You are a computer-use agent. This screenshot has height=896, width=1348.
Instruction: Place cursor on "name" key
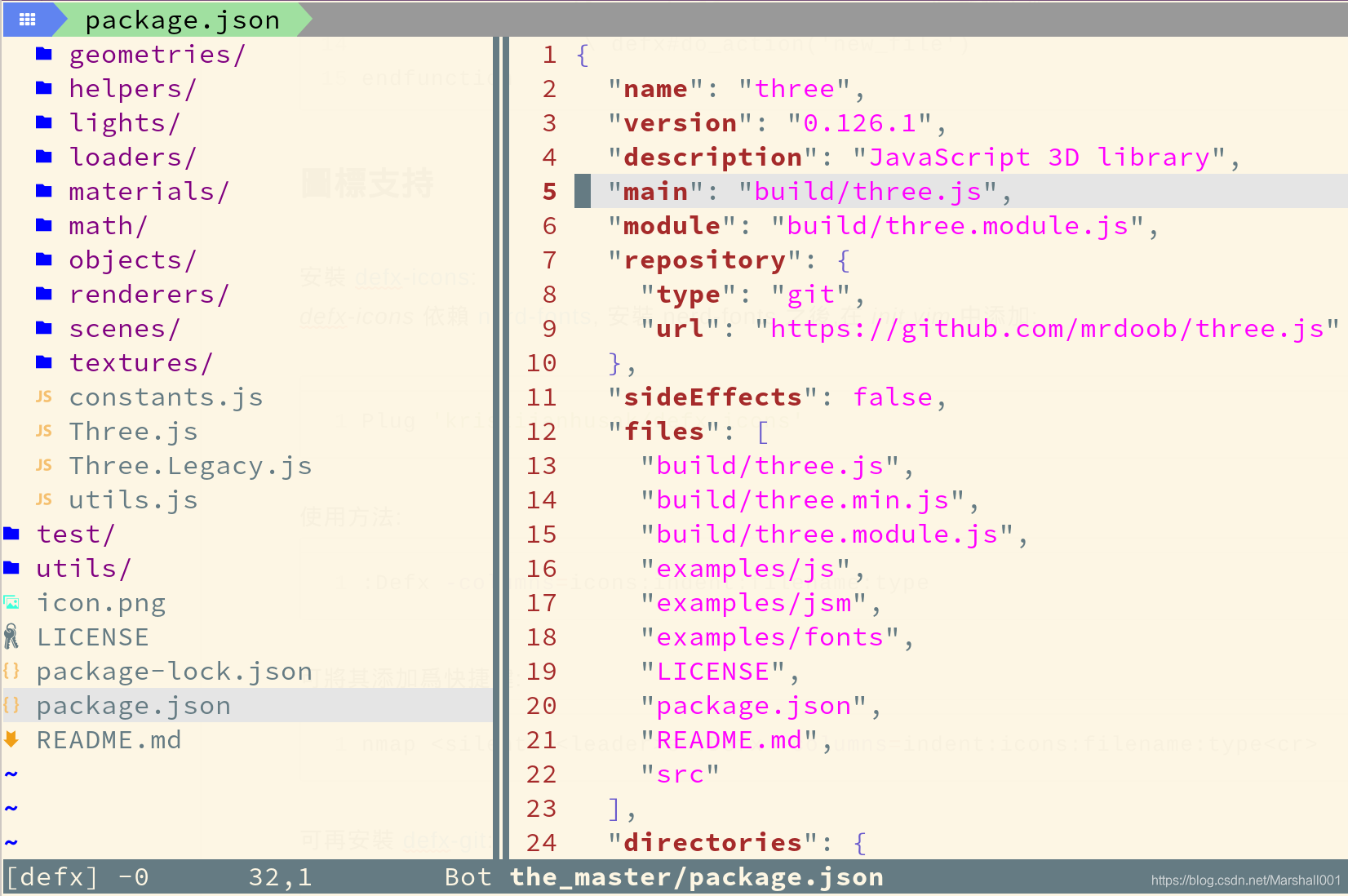656,89
